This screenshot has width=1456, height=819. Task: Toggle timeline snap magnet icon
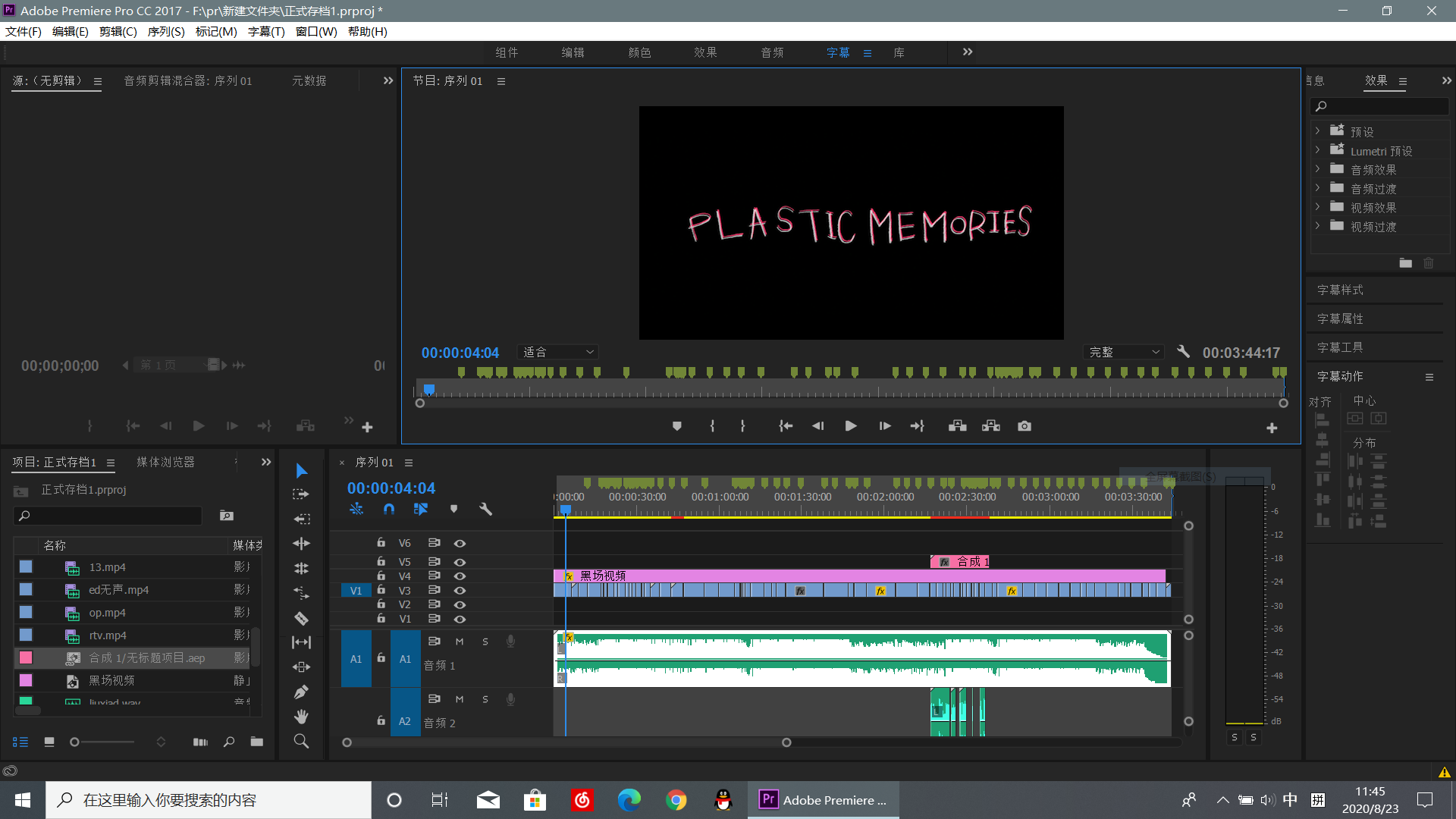tap(389, 510)
